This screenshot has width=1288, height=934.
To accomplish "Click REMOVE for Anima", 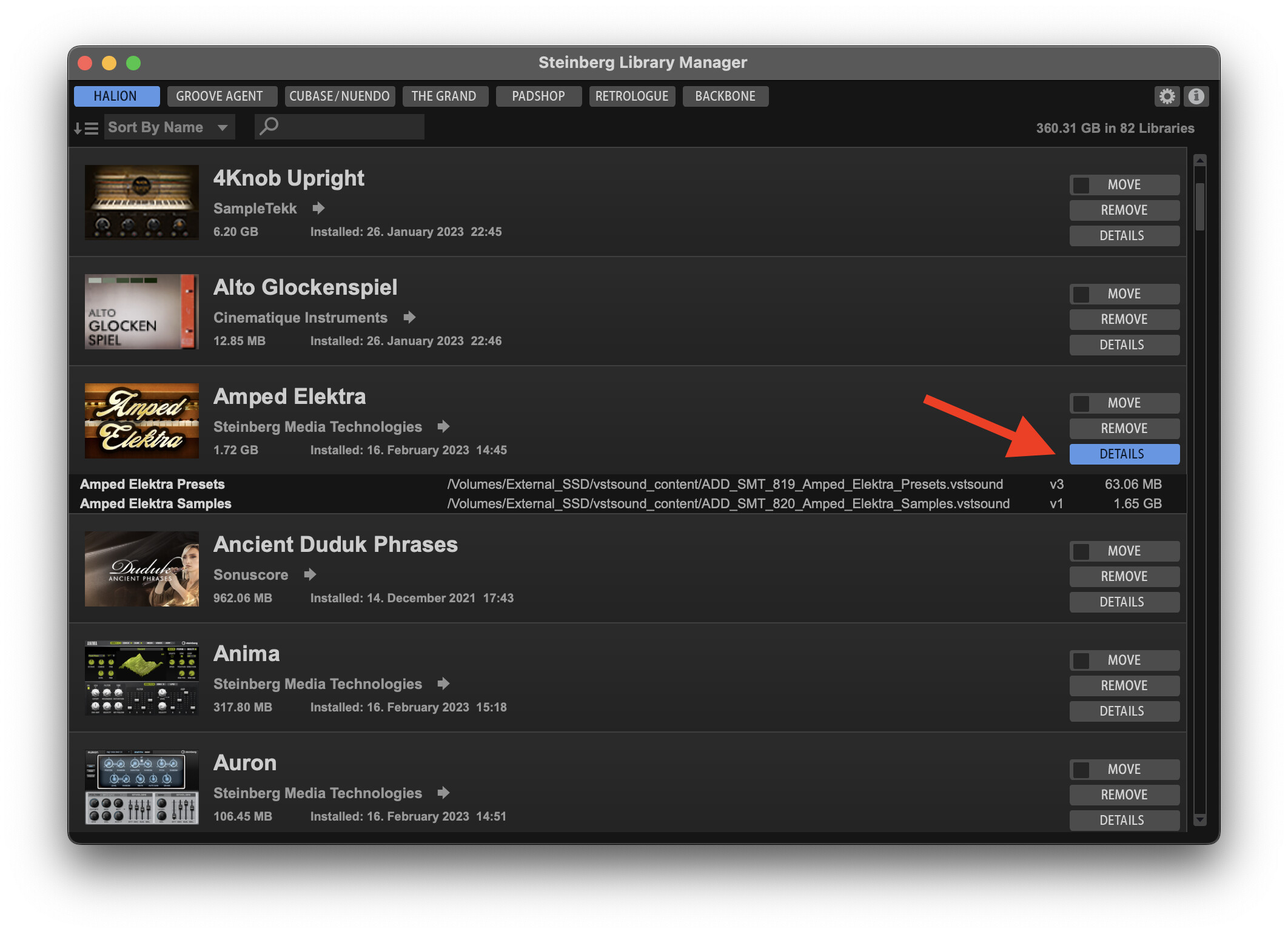I will click(1124, 686).
